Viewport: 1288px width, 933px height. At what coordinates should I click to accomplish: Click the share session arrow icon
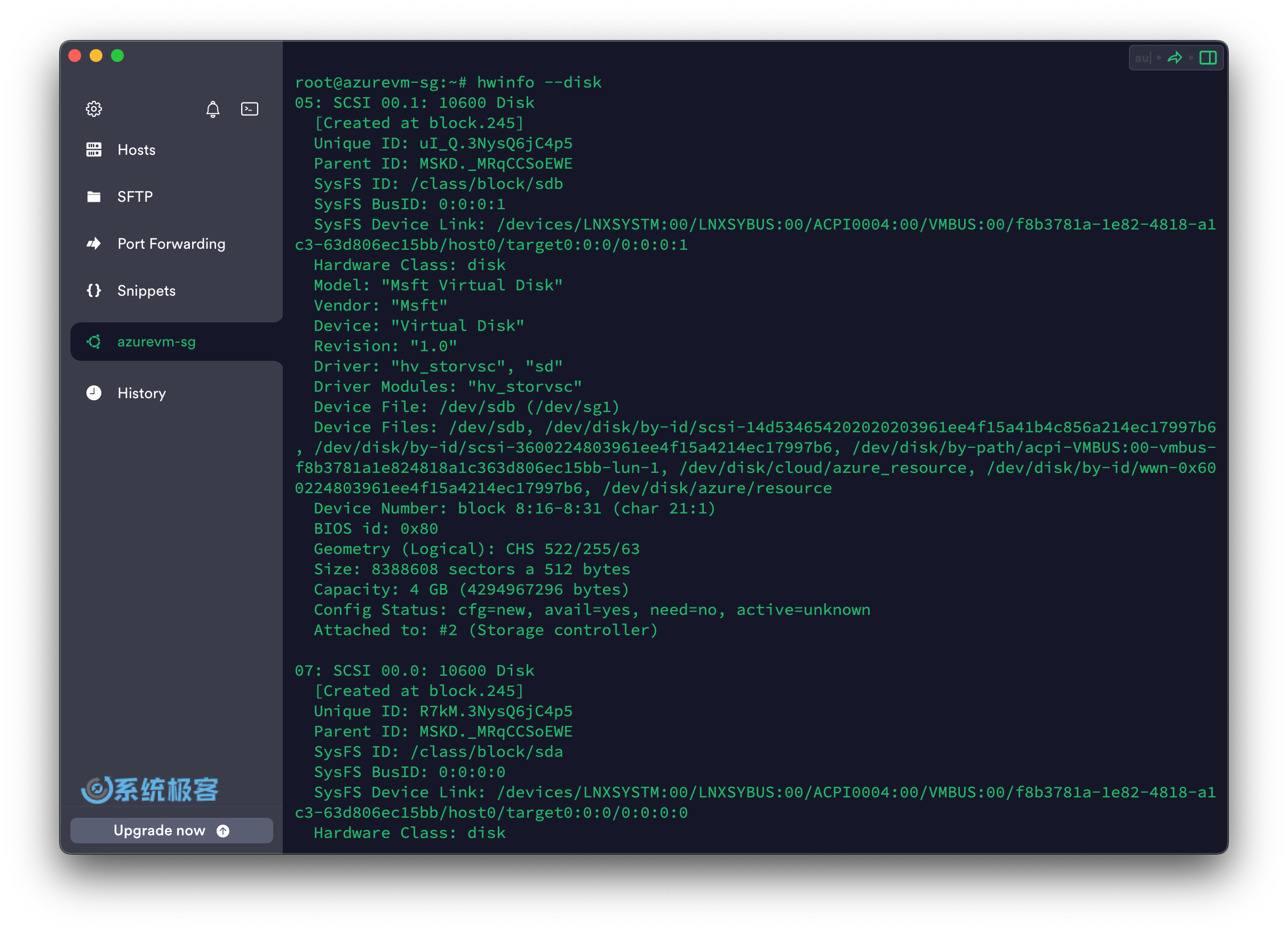1174,58
